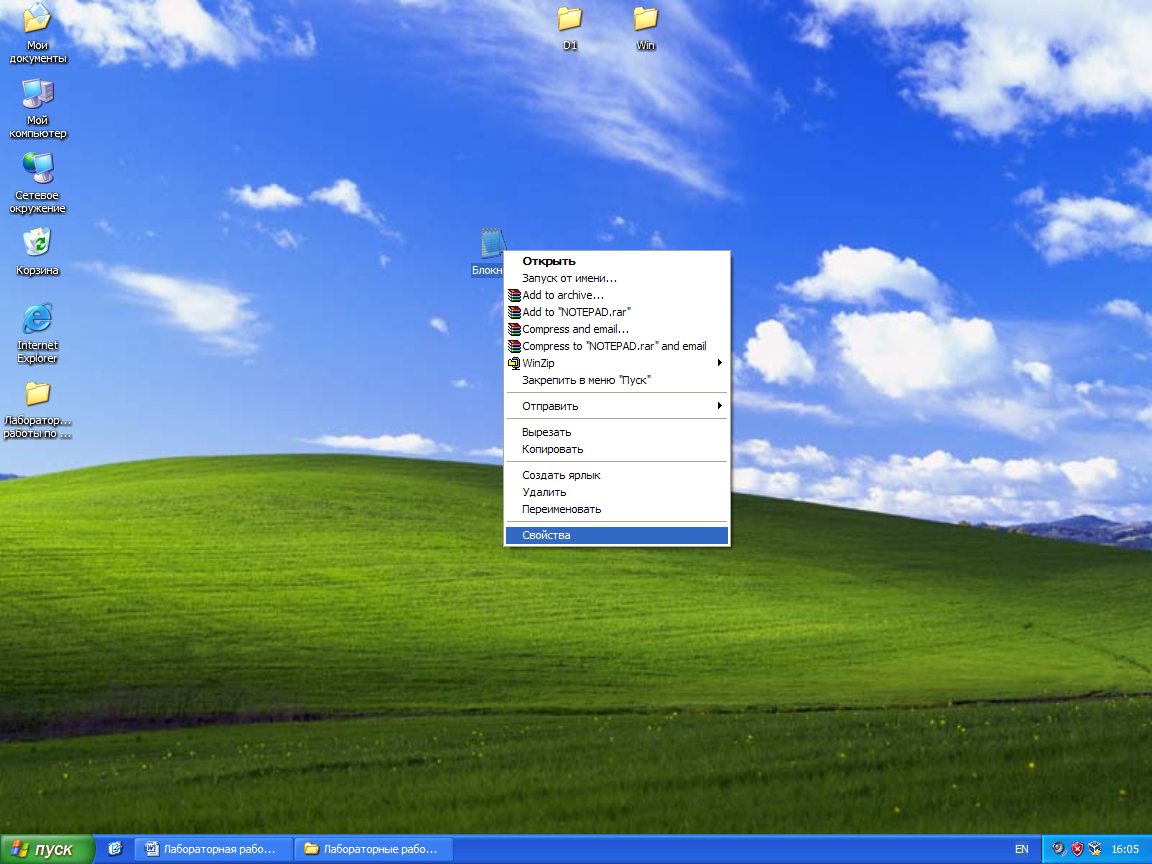Choose Копировать in the context menu
Screen dimensions: 1152x864
pyautogui.click(x=617, y=449)
